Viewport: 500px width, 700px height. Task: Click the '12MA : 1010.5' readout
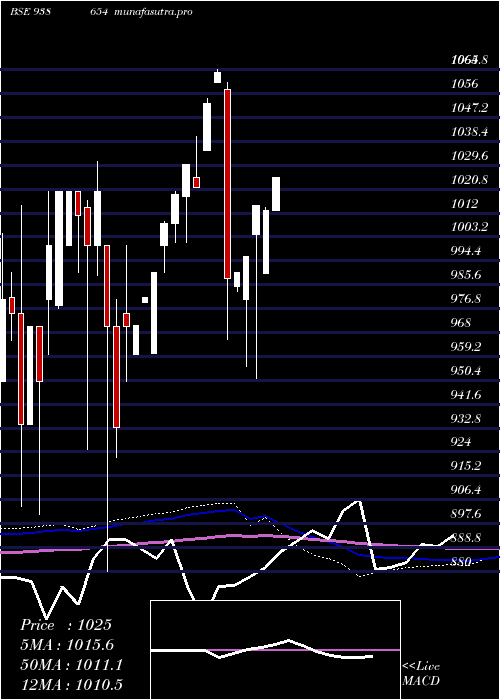coord(71,685)
